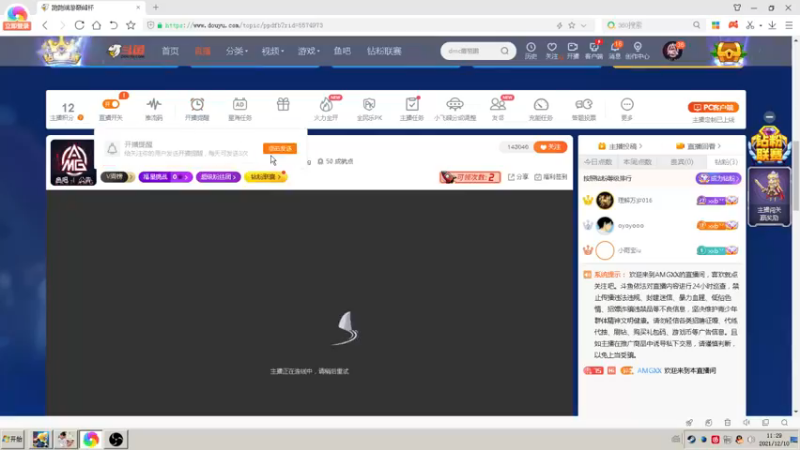Open the 火力全开 flame icon
The width and height of the screenshot is (800, 450).
point(326,105)
